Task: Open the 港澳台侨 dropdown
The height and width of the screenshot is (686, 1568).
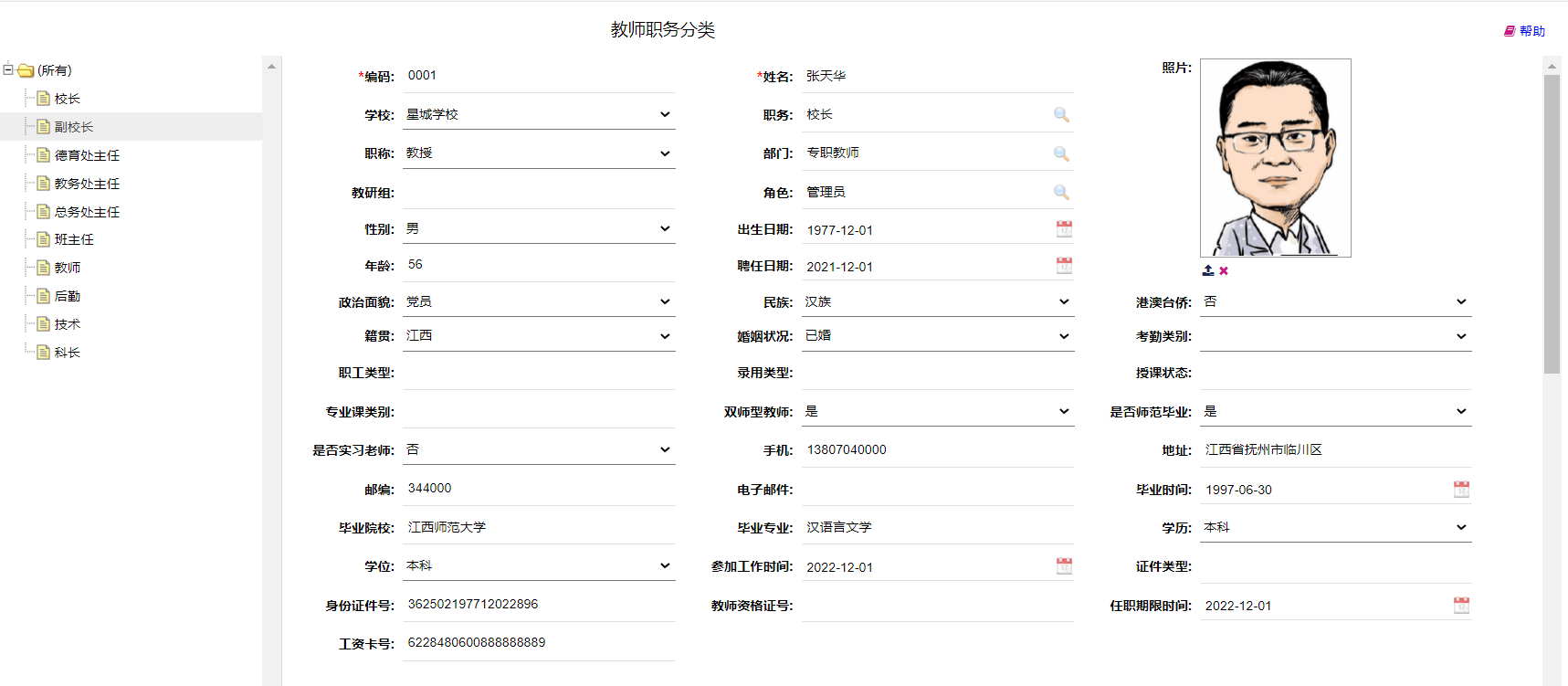Action: 1336,301
